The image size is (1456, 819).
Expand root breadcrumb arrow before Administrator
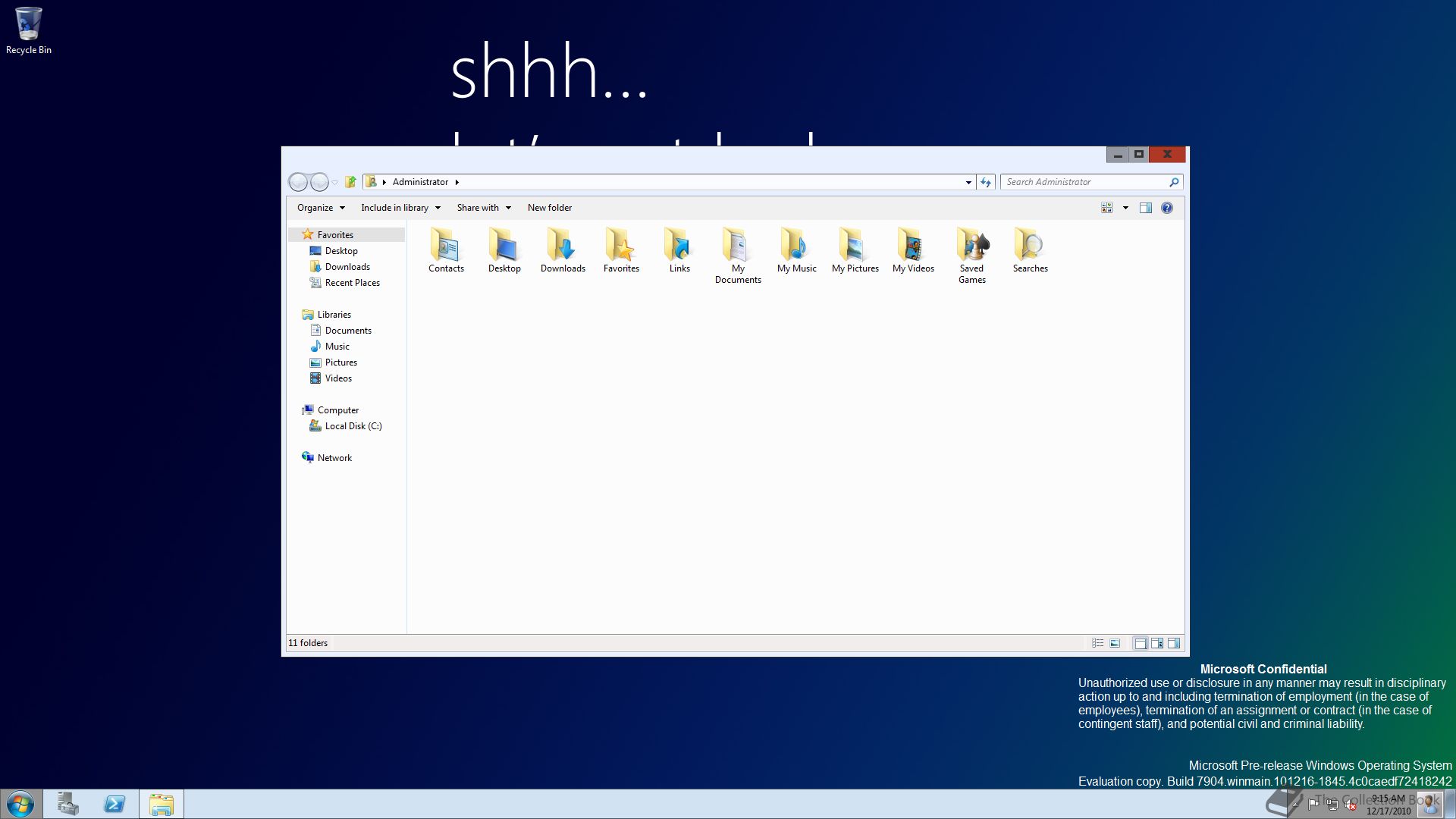pos(384,182)
